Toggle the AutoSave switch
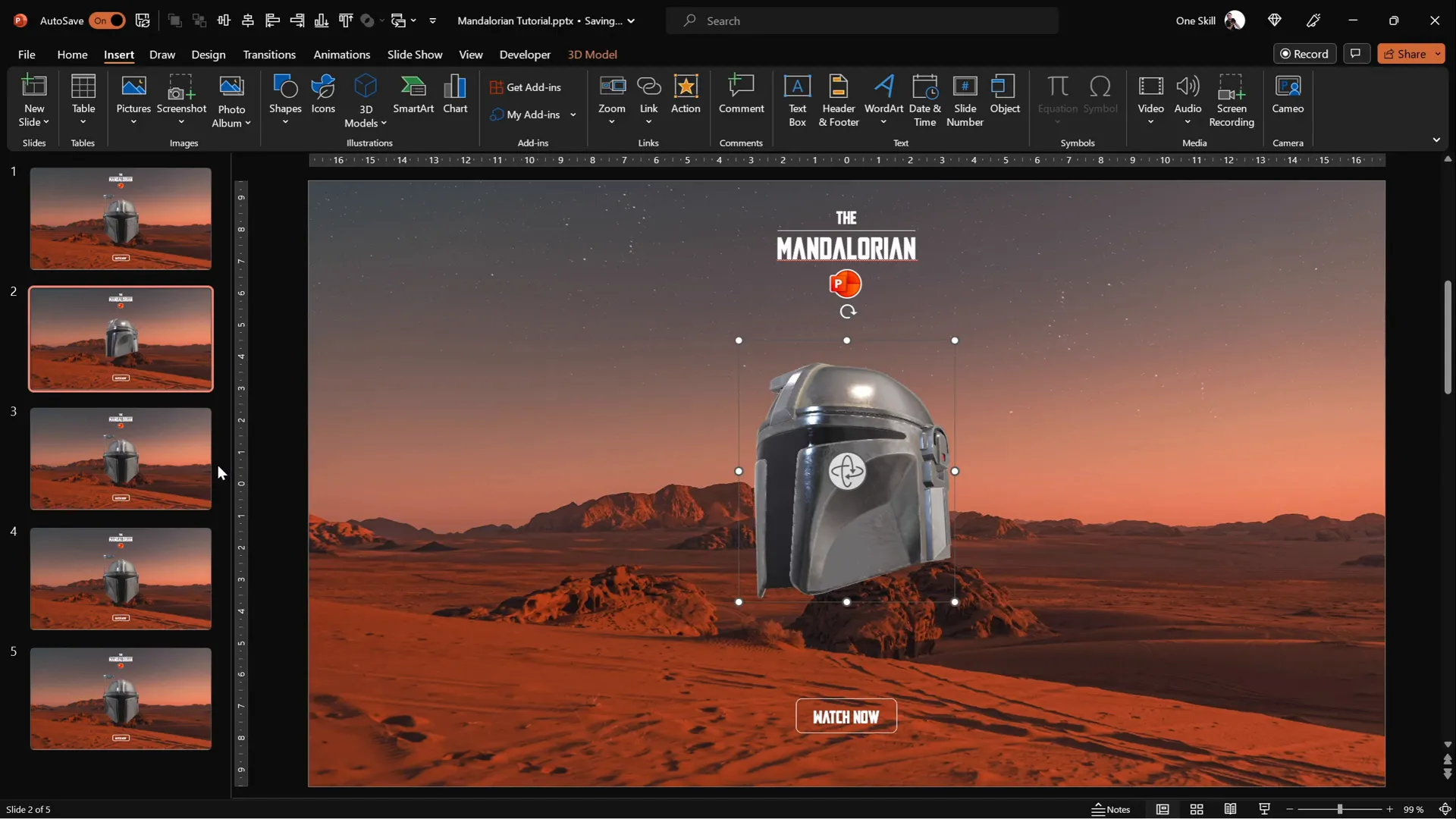 pos(106,20)
